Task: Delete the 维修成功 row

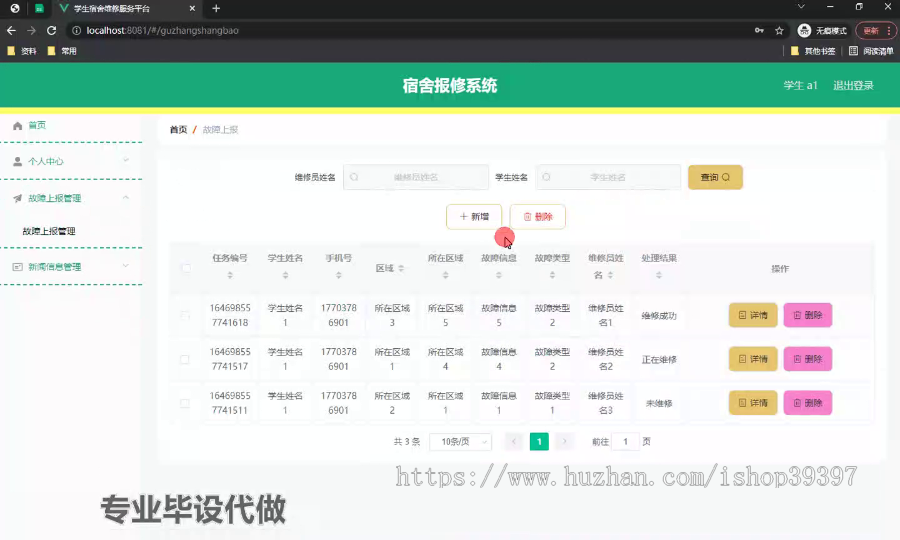Action: [808, 315]
